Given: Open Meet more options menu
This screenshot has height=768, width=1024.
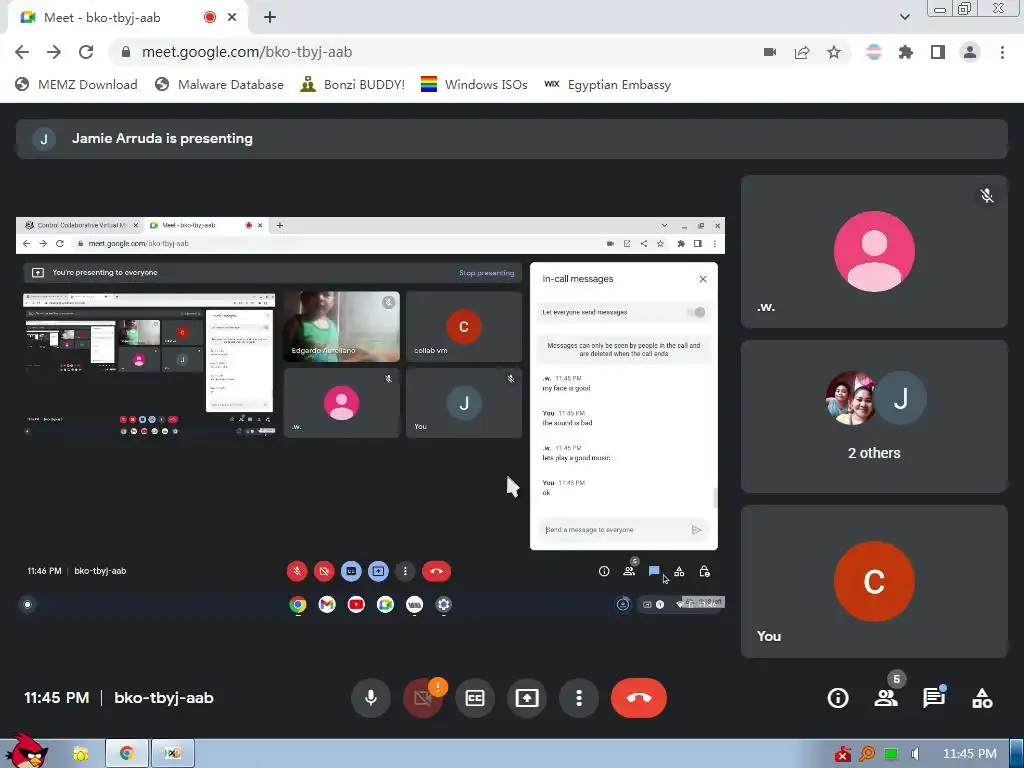Looking at the screenshot, I should [579, 698].
